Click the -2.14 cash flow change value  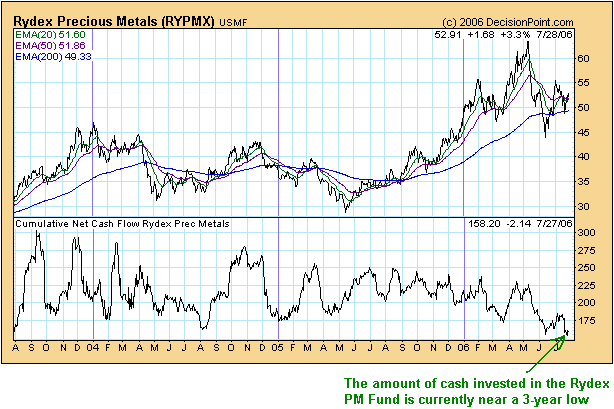[529, 221]
